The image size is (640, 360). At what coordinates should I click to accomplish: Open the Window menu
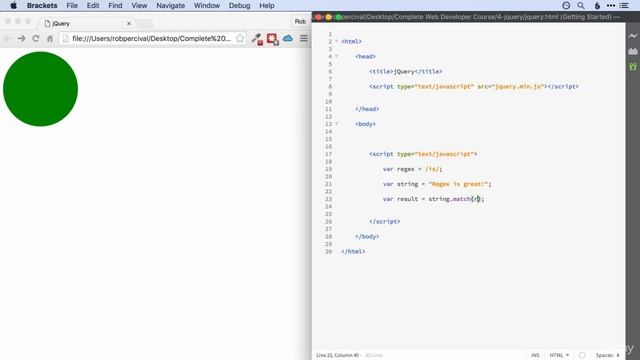[x=207, y=6]
